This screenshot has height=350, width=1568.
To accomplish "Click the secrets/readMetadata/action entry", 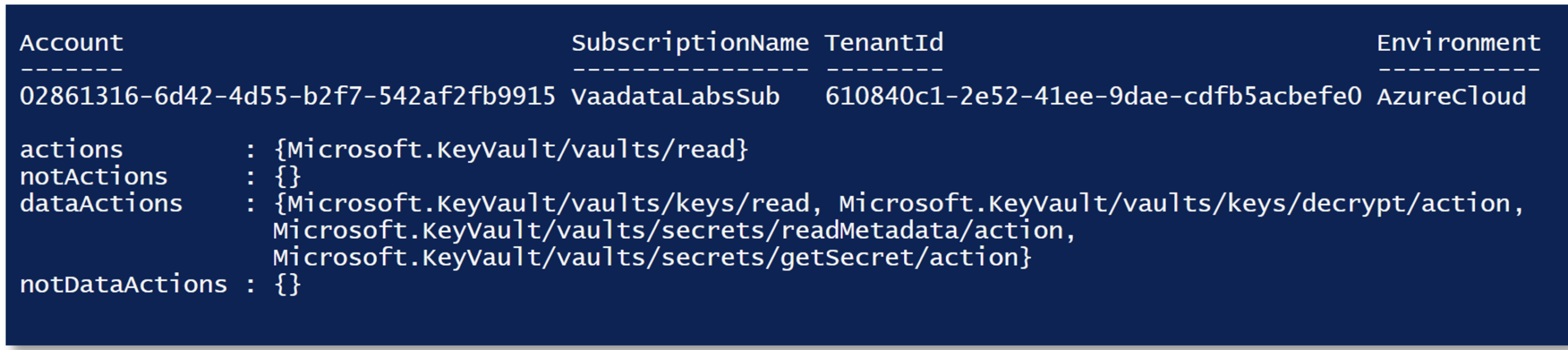I will (x=674, y=230).
